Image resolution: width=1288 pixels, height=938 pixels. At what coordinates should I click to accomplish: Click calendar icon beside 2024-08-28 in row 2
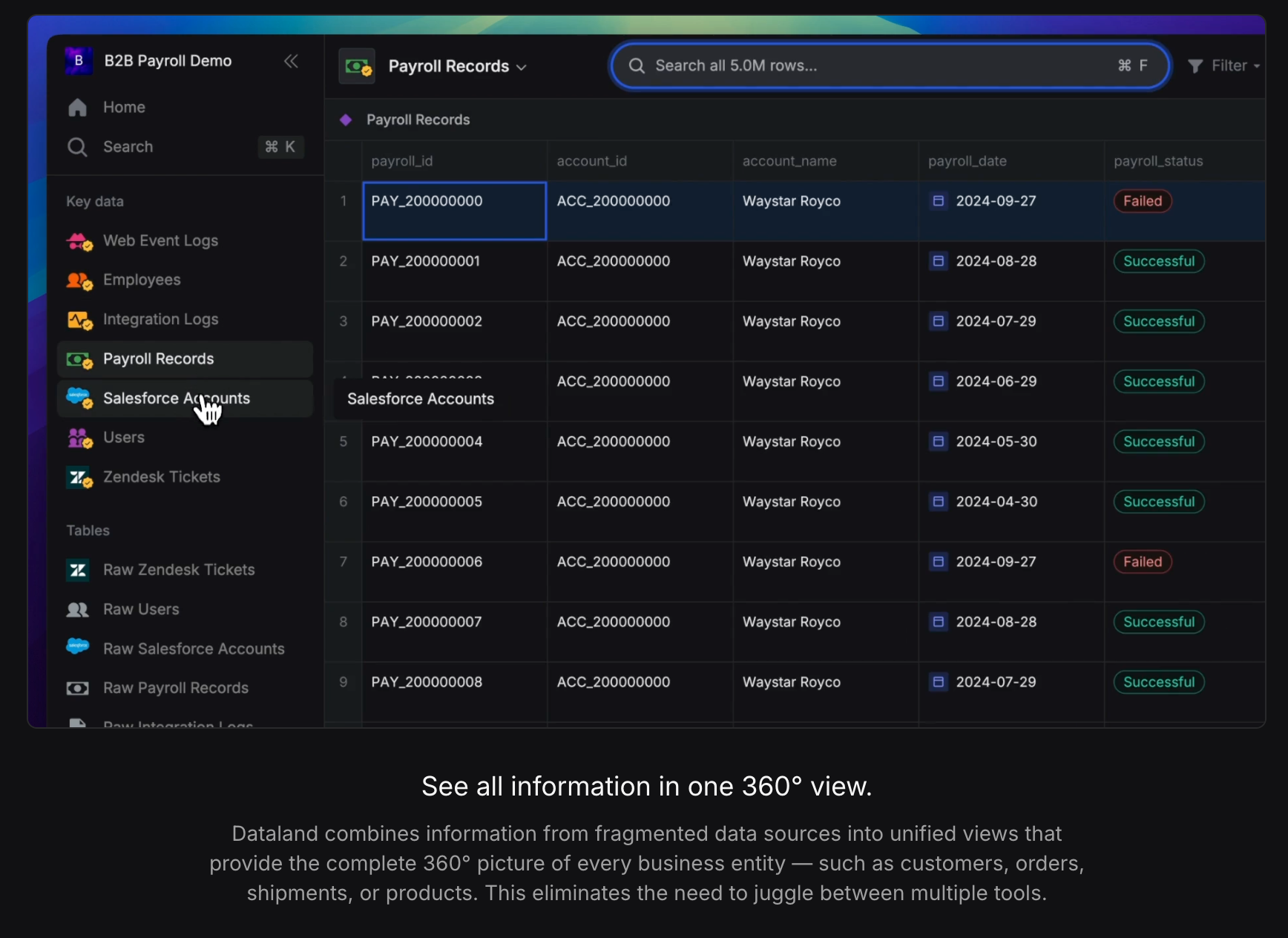[939, 261]
